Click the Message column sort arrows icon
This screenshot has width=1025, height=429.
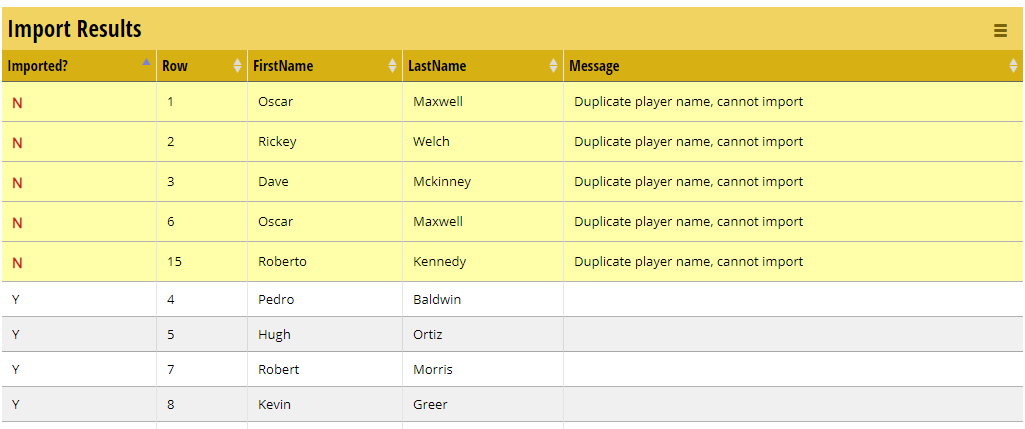[1013, 66]
